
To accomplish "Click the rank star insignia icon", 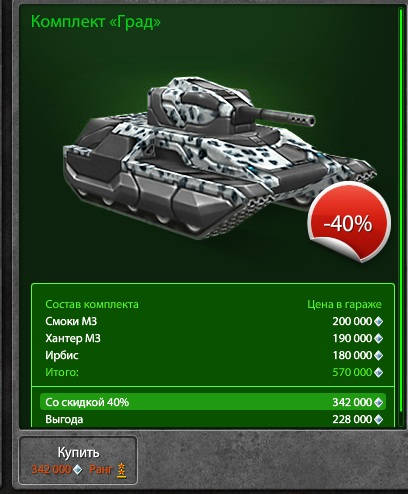I will [122, 470].
